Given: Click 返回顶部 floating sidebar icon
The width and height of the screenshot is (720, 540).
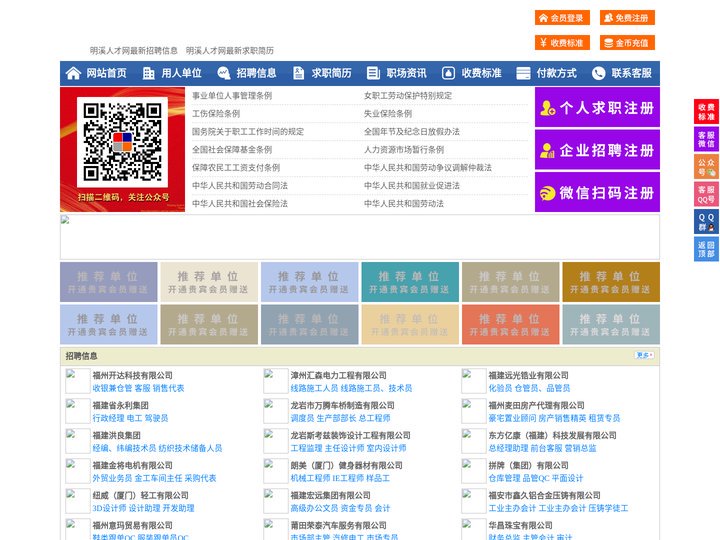Looking at the screenshot, I should coord(706,249).
